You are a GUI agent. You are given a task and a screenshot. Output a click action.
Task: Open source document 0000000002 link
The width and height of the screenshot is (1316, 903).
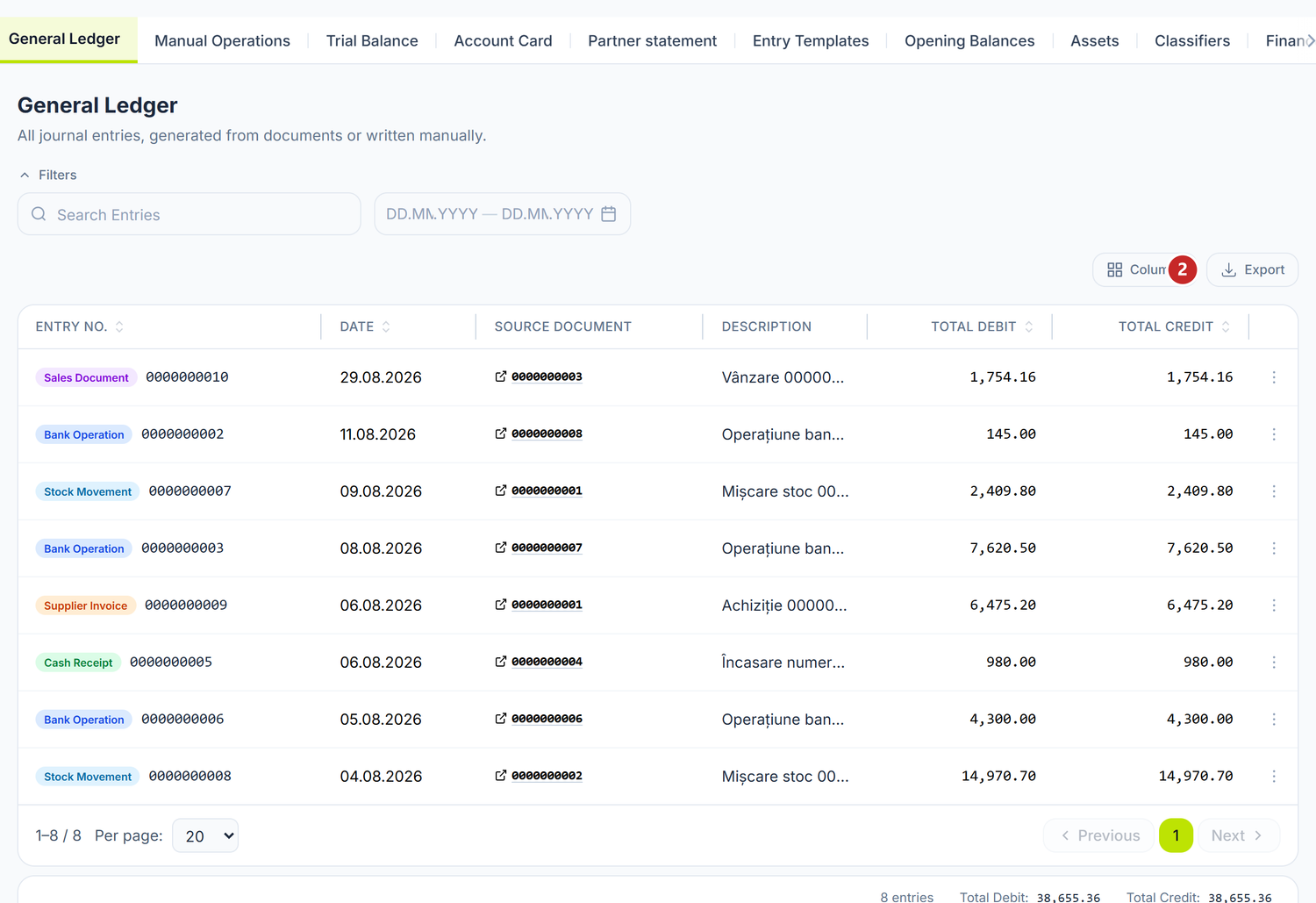539,776
